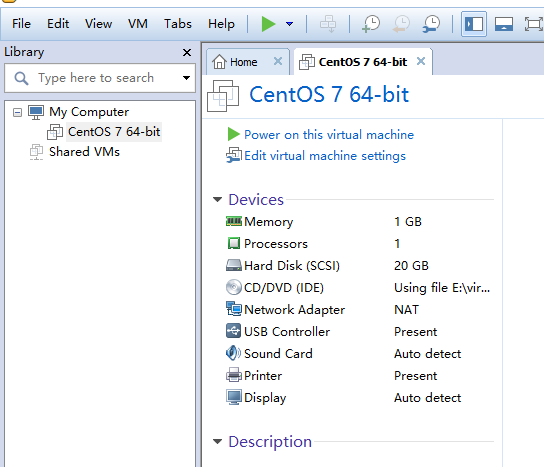Switch to the Home tab
Image resolution: width=544 pixels, height=467 pixels.
click(x=244, y=62)
